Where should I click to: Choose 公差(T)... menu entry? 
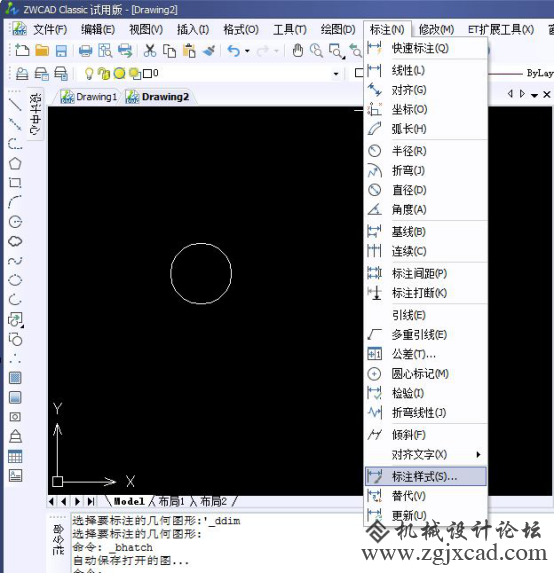(x=426, y=354)
